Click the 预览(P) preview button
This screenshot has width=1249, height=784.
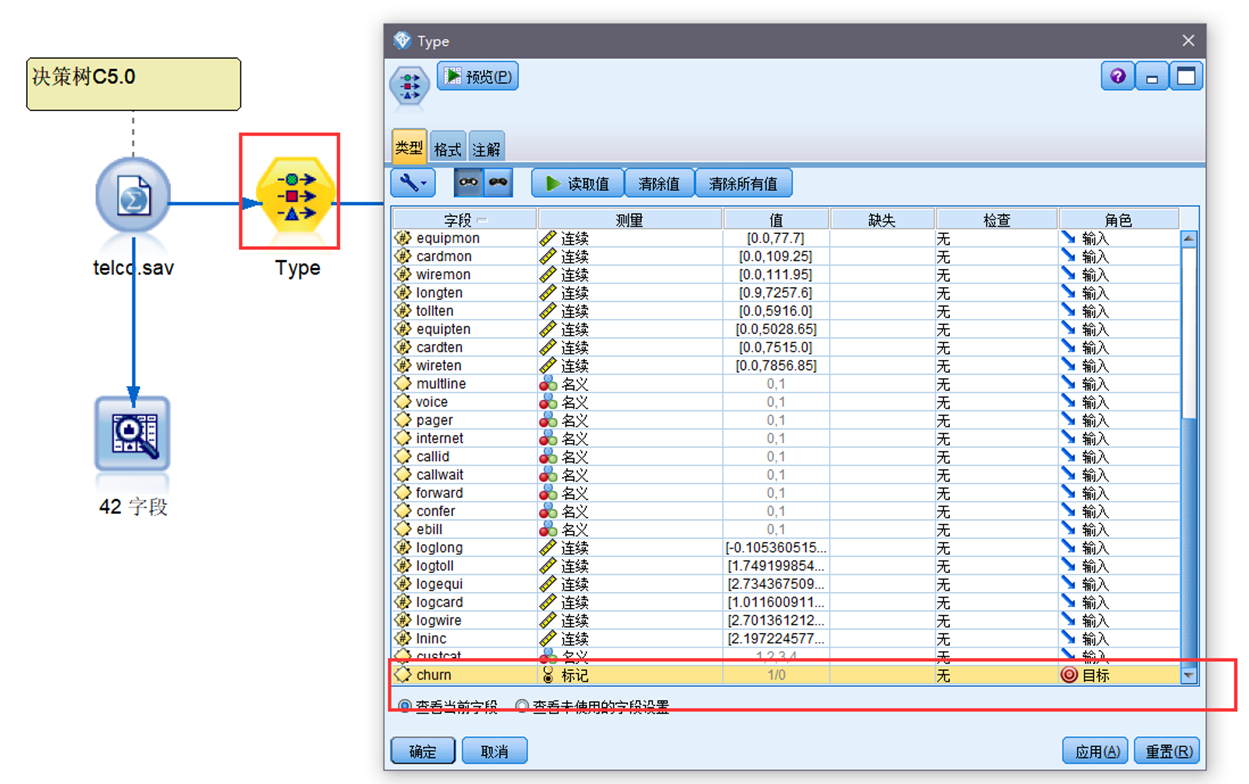tap(478, 76)
